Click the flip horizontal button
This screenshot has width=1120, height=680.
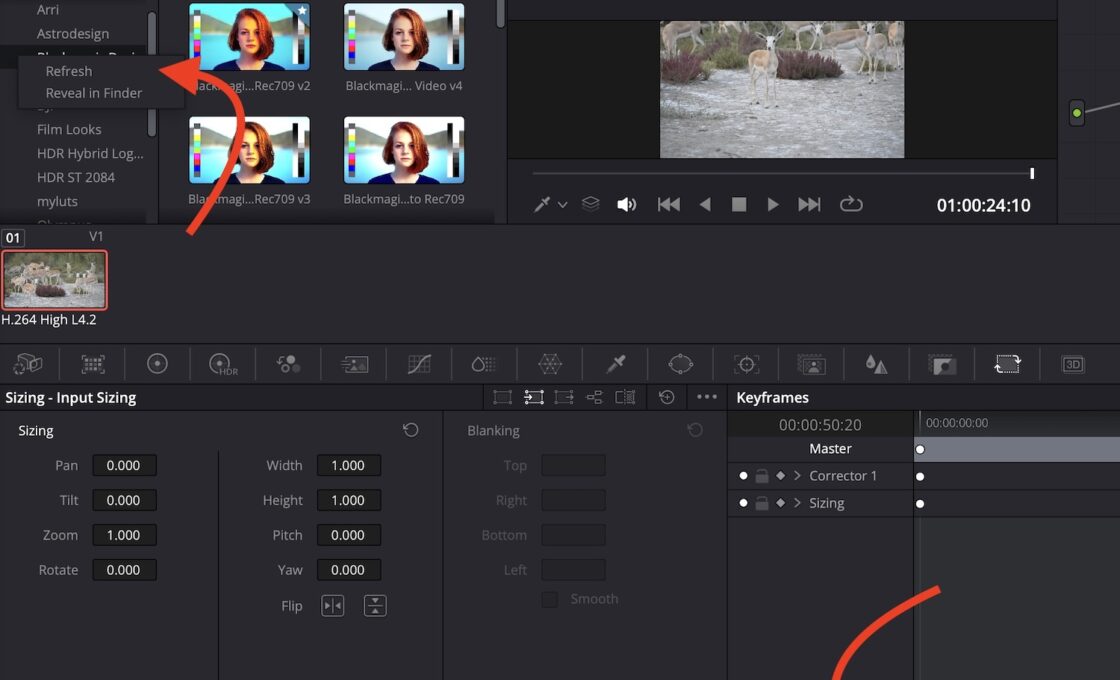[332, 605]
